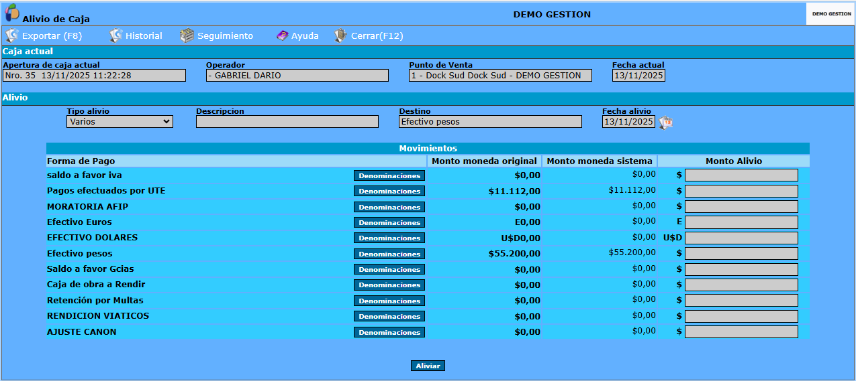Screen dimensions: 856x381
Task: Open Denominaciones for Pagos efectuados por UTE
Action: [x=389, y=191]
